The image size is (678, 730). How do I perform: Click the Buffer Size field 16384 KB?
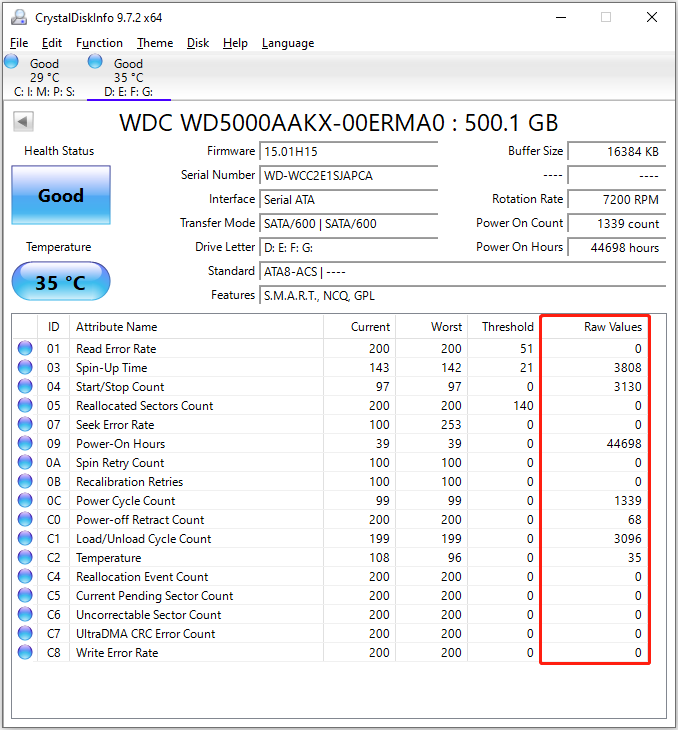click(617, 151)
